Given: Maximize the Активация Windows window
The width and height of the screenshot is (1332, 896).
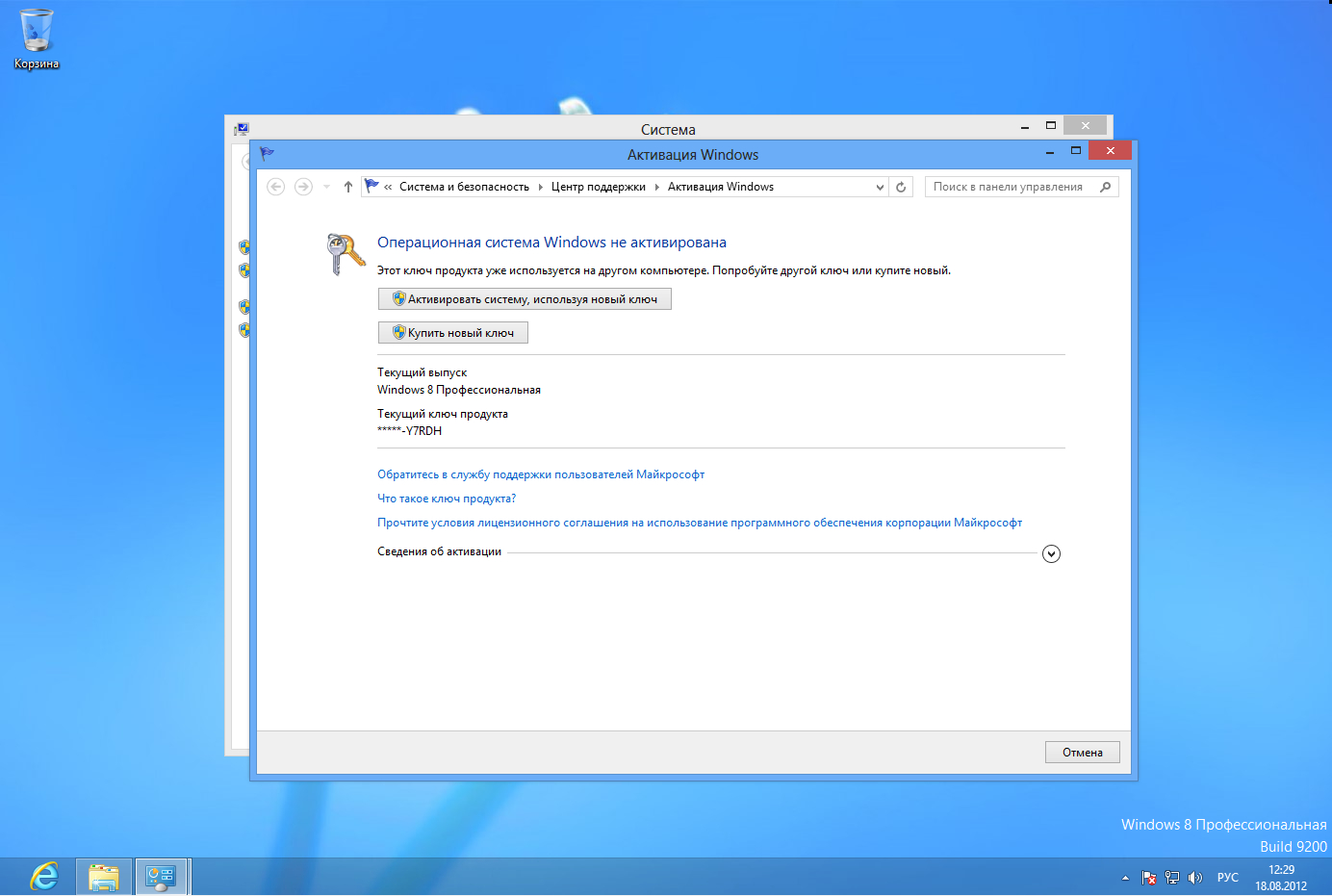Looking at the screenshot, I should 1076,151.
